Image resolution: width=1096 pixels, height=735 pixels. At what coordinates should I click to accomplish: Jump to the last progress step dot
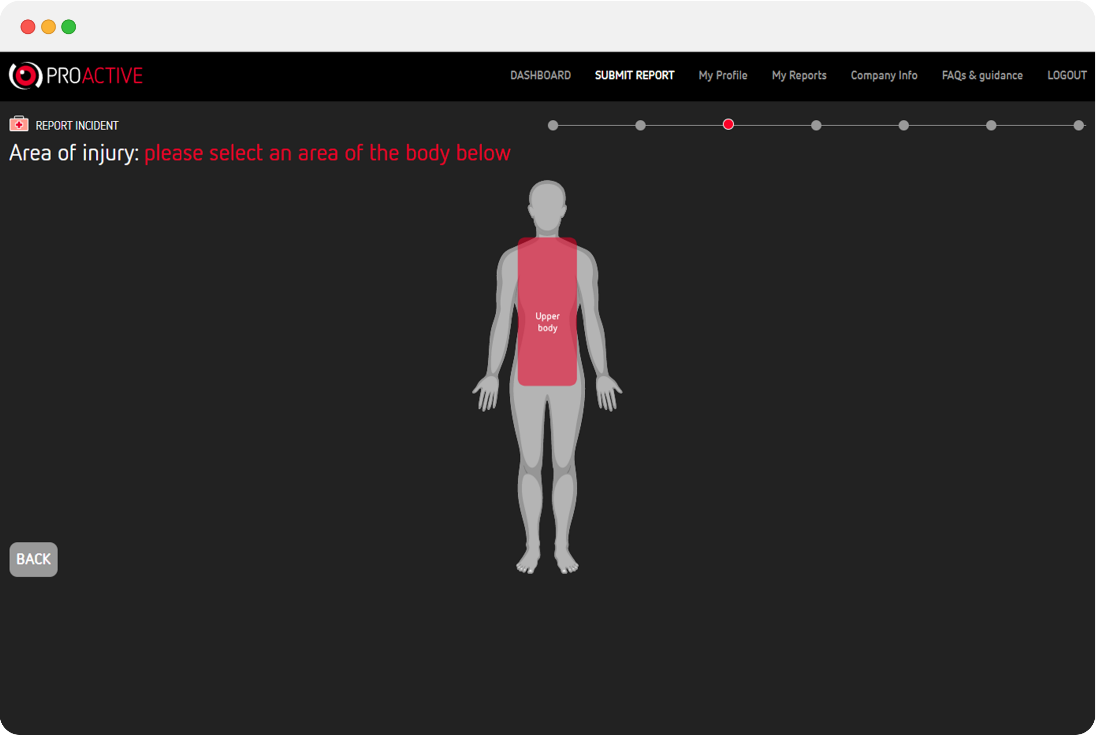point(1079,125)
